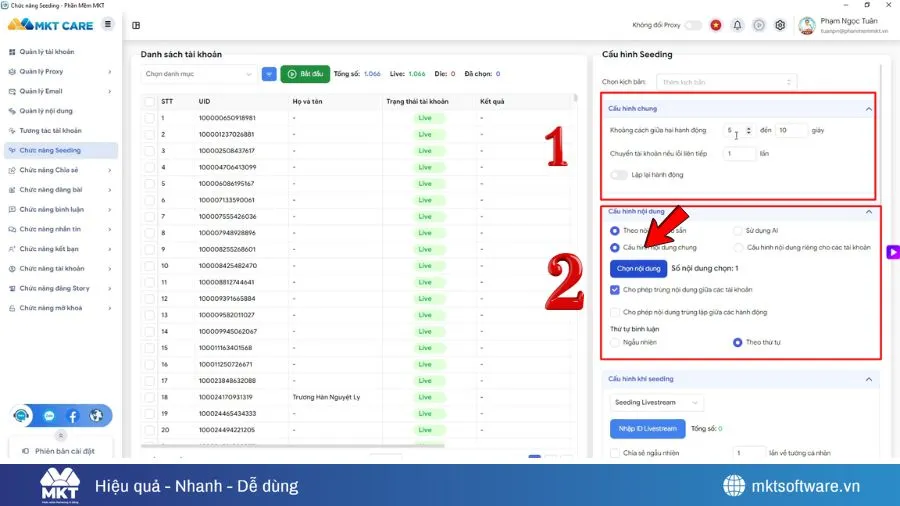Expand Quản lý Email submenu
Screen dimensions: 900x506
(109, 91)
